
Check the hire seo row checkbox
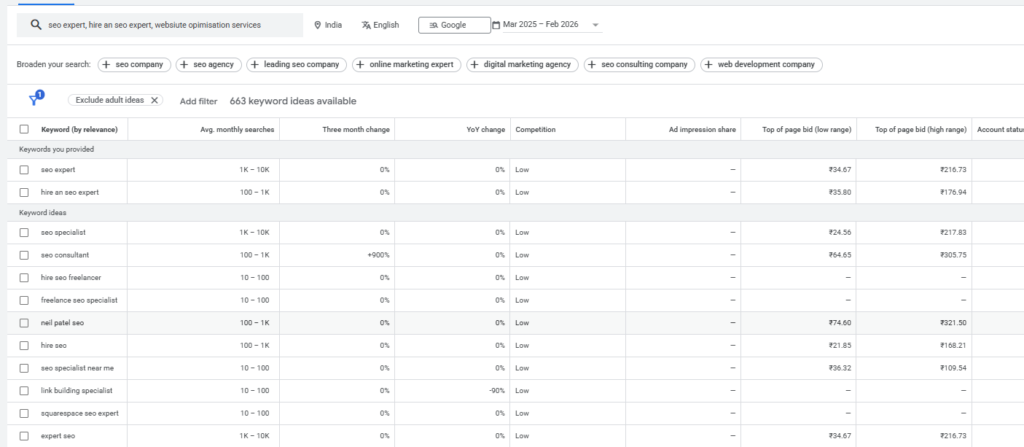coord(24,346)
